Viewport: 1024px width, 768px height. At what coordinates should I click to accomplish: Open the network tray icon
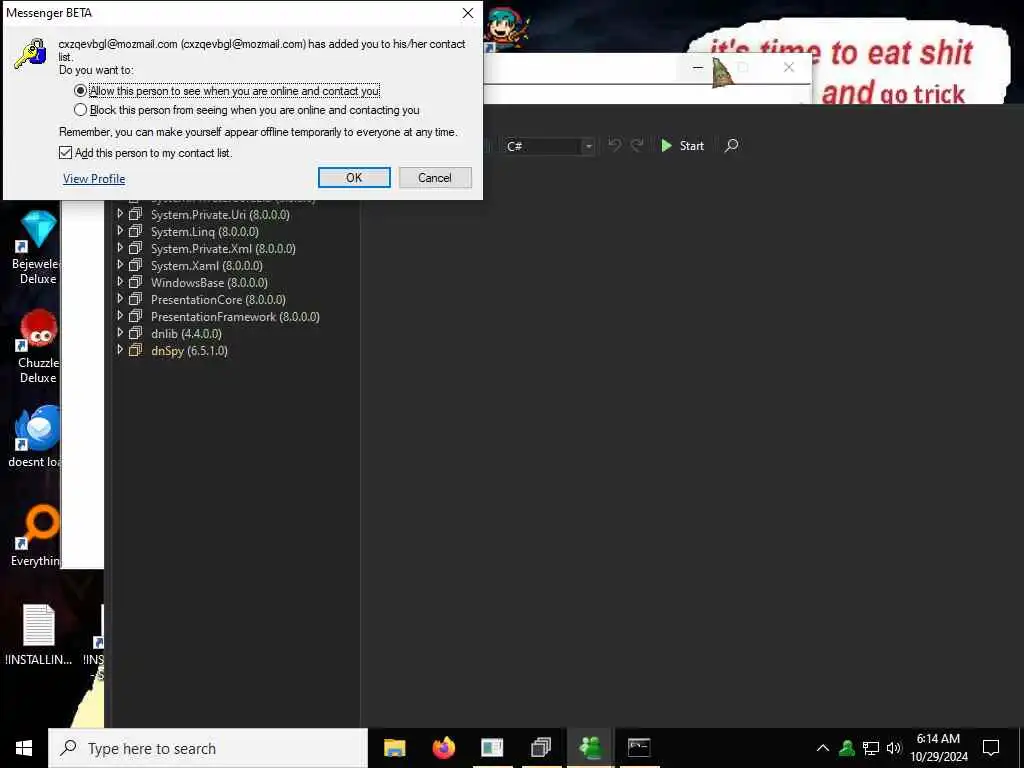point(871,748)
